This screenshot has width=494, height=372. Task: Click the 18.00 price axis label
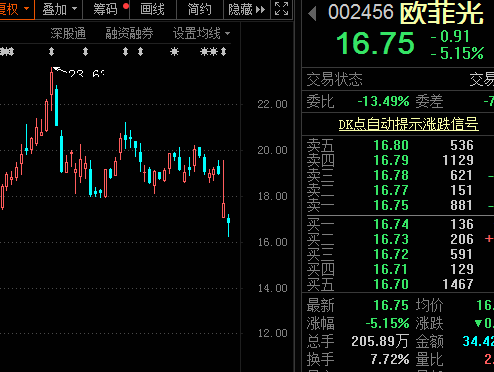[x=272, y=196]
